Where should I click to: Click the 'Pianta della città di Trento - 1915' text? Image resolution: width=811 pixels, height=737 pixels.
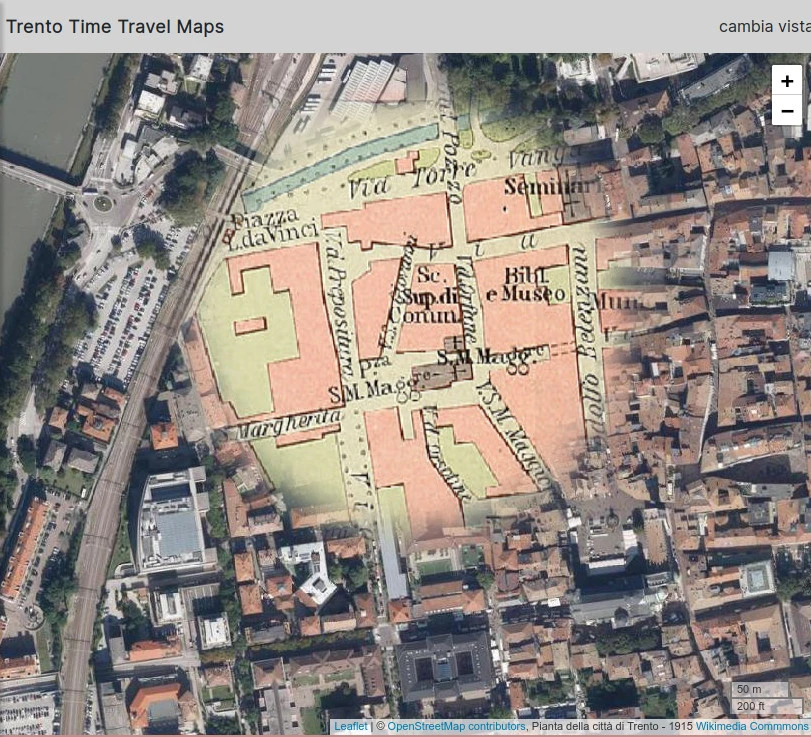click(x=611, y=726)
